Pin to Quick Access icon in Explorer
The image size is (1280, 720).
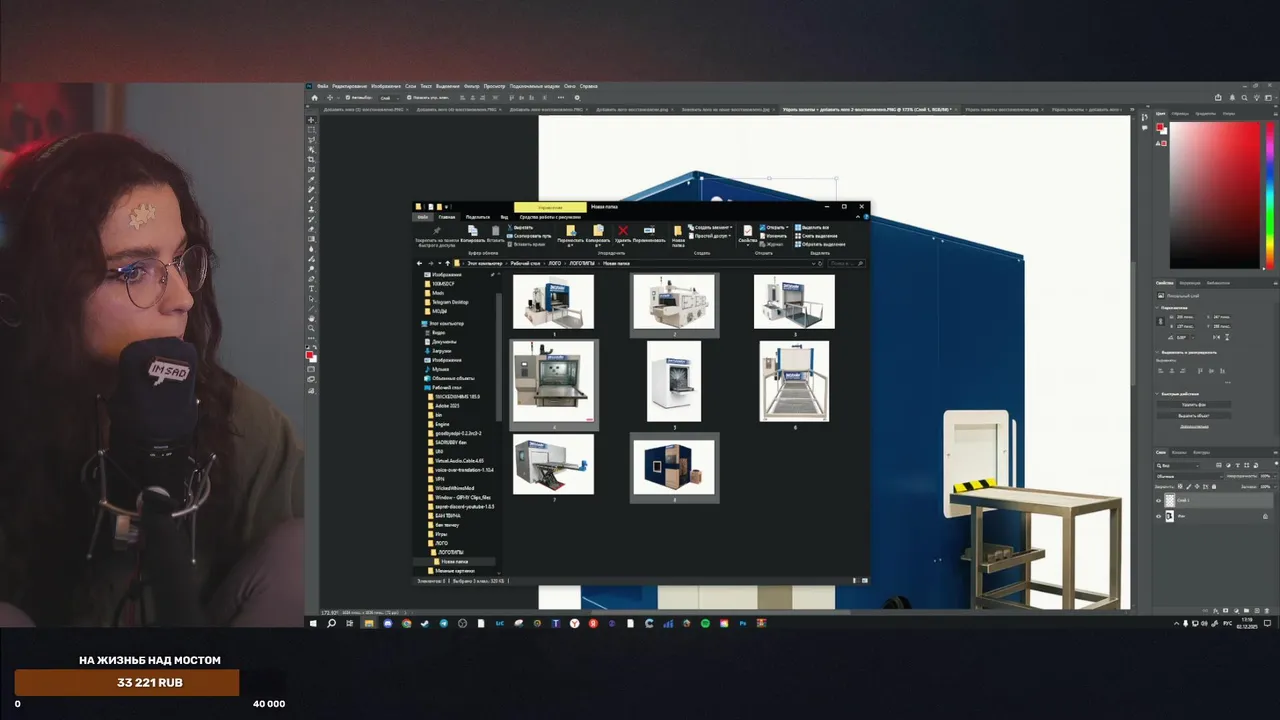[x=437, y=230]
